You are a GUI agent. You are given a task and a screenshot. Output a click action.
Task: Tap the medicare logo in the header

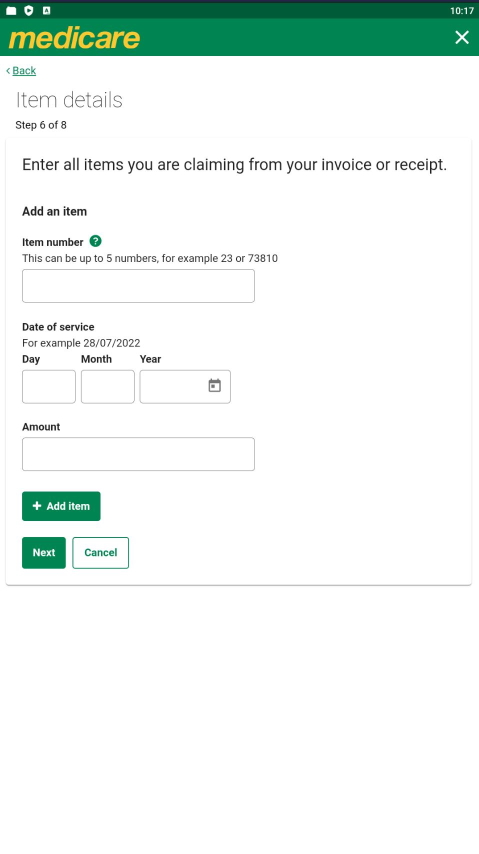point(75,38)
